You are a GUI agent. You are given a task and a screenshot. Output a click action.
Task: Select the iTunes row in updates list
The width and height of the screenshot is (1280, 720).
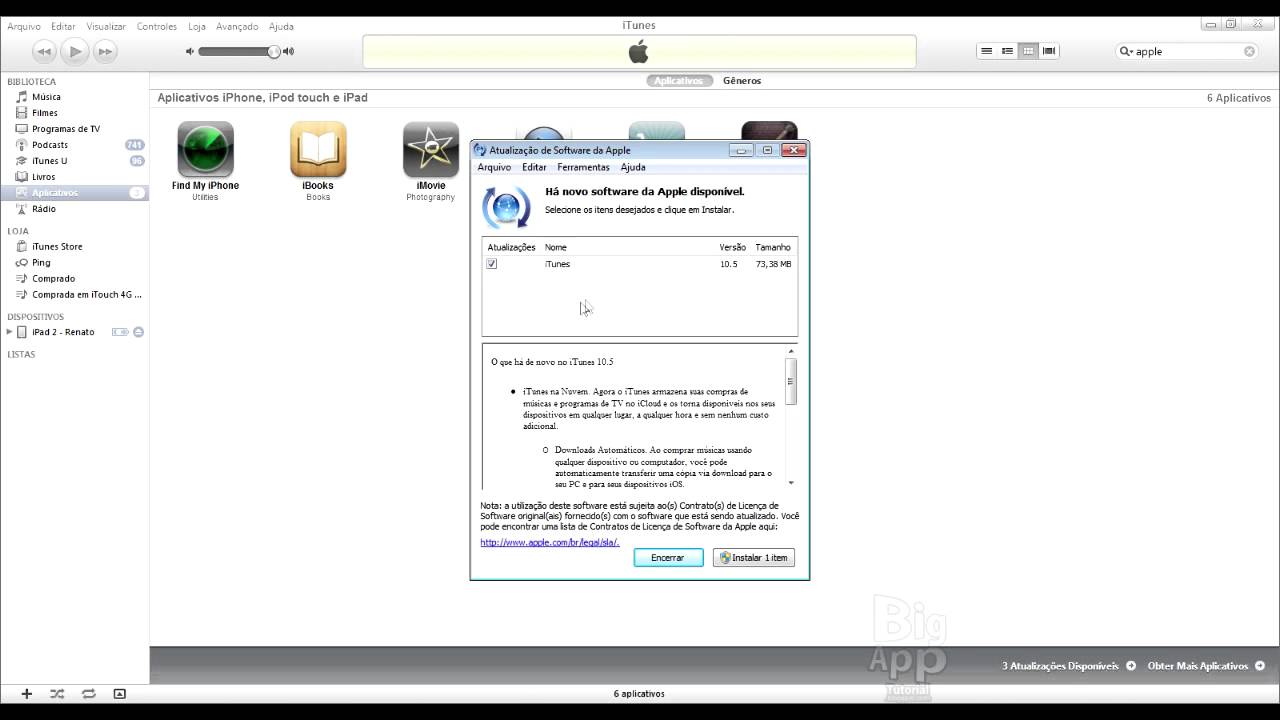[x=640, y=264]
